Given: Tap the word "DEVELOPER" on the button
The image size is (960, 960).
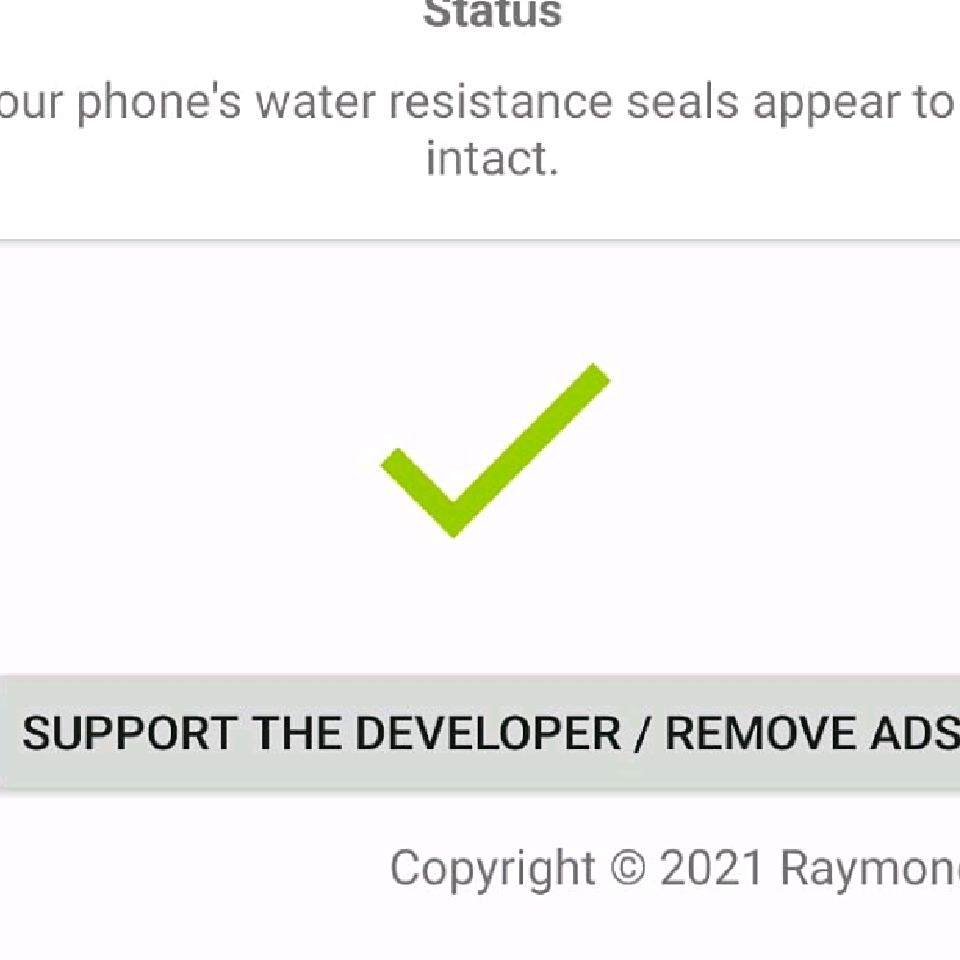Looking at the screenshot, I should 488,734.
